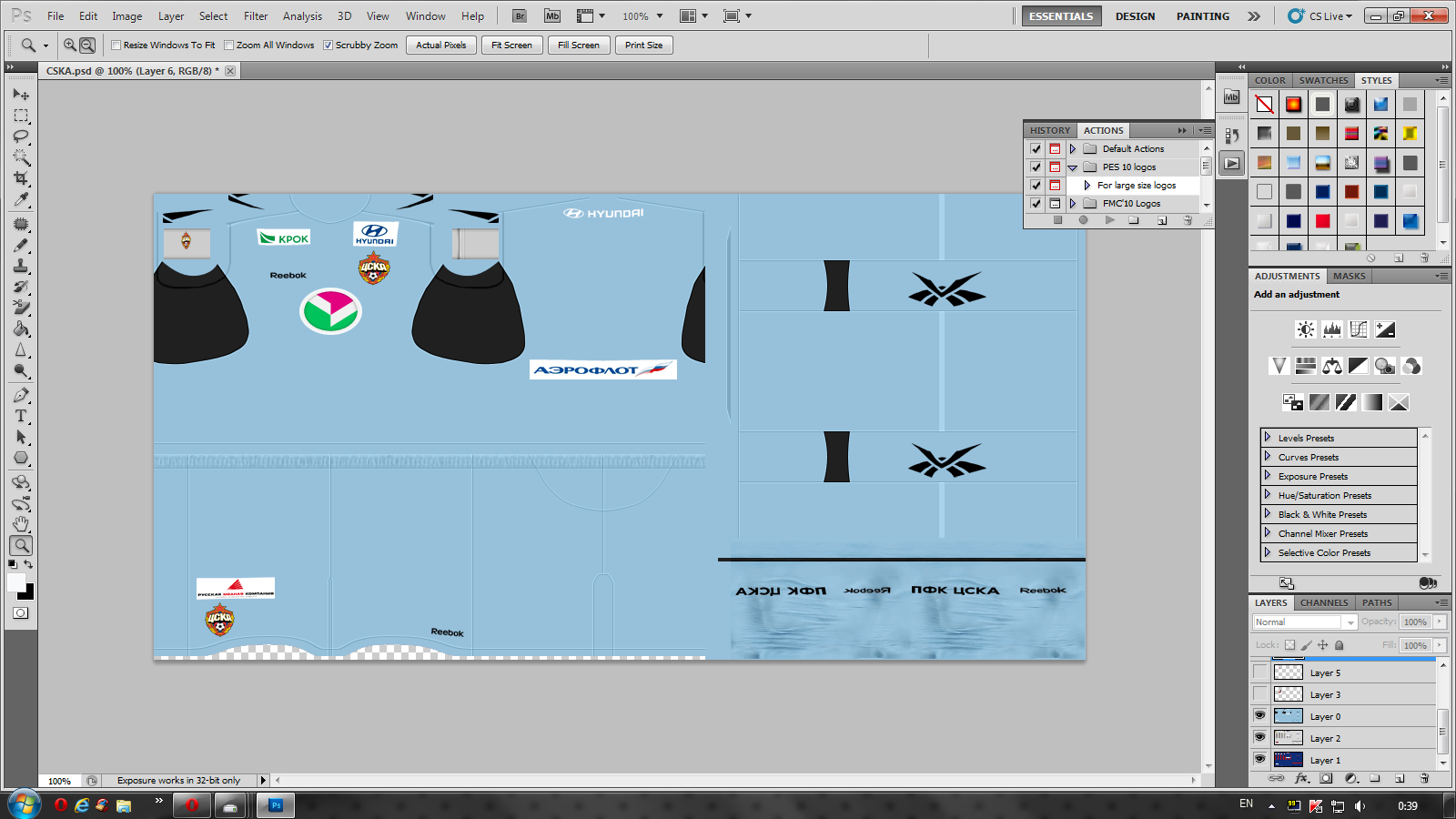Click the Zoom In magnifier option
The height and width of the screenshot is (819, 1456).
pyautogui.click(x=70, y=45)
